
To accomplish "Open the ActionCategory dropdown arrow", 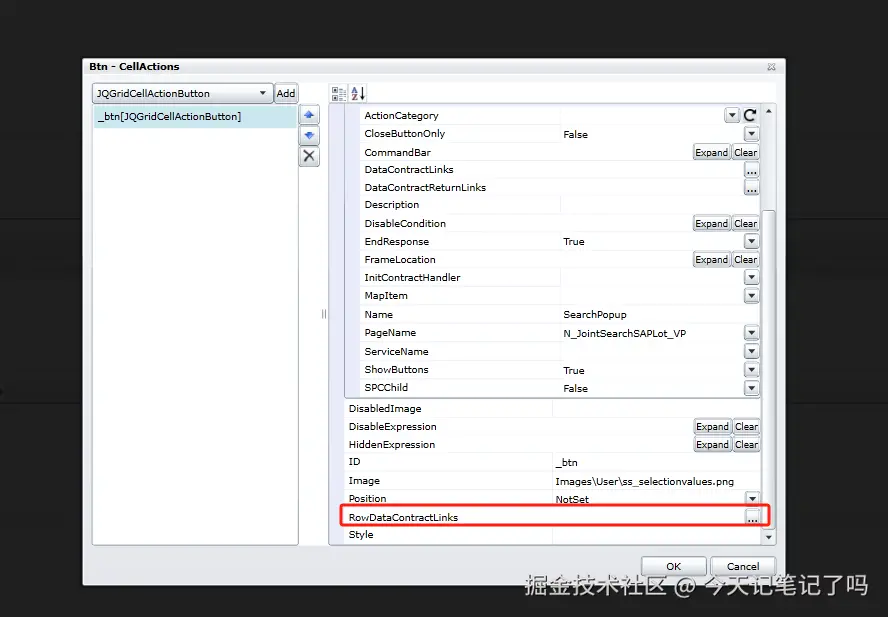I will (x=732, y=116).
